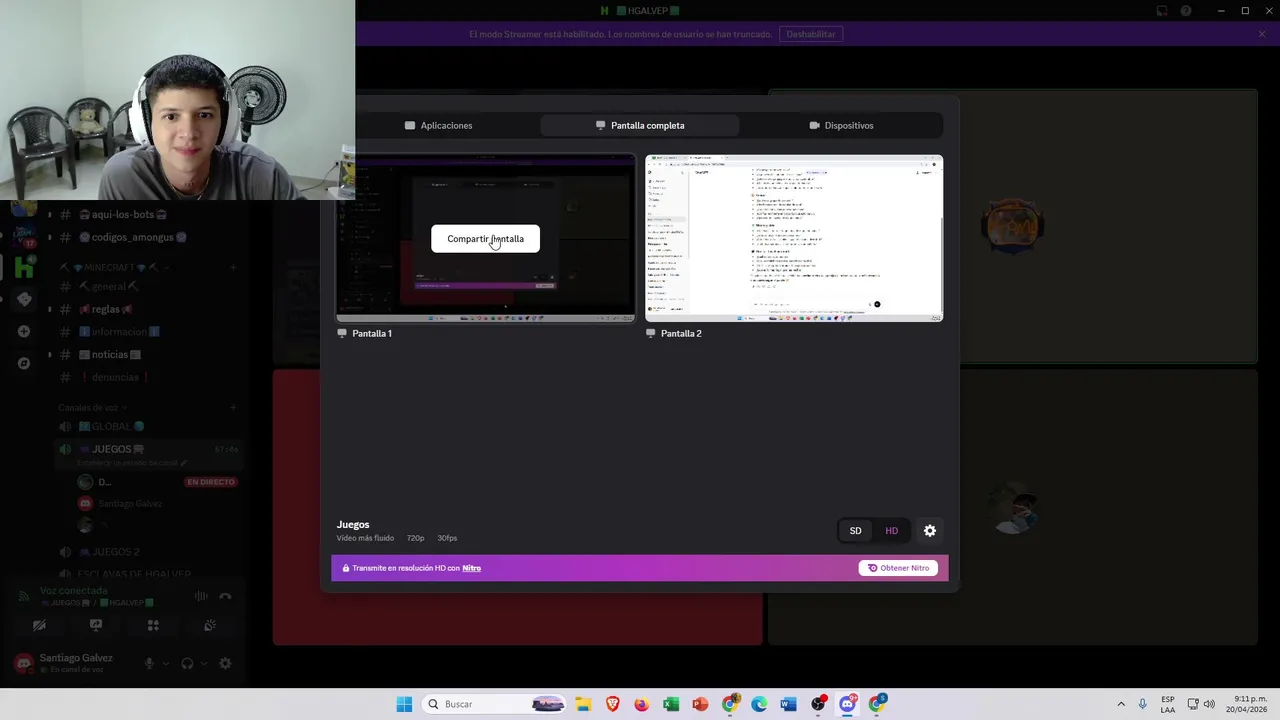Dismiss the Streamer mode notice

1262,34
